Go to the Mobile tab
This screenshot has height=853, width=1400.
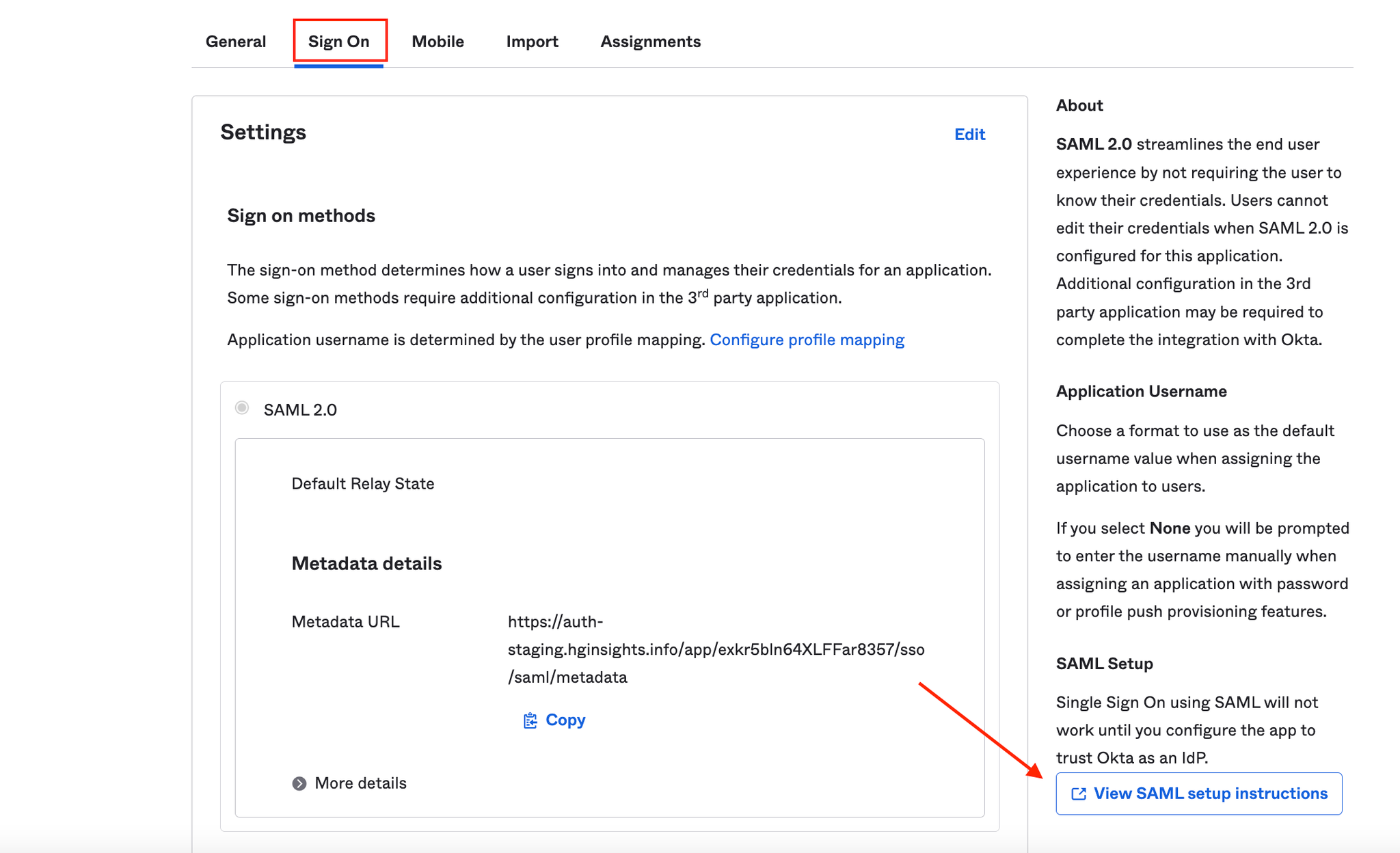[x=437, y=42]
